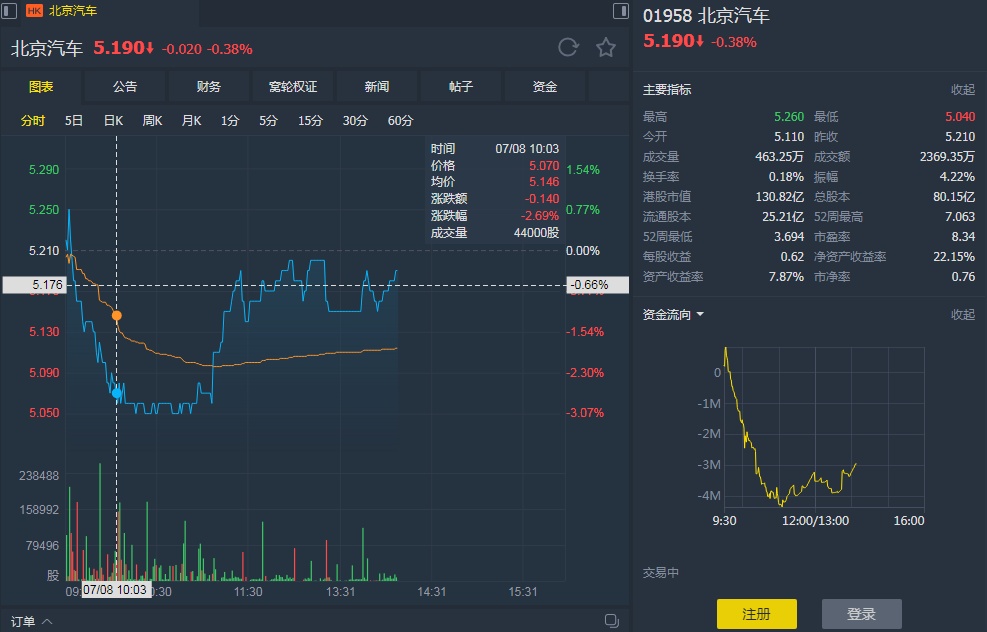
Task: Click the 振幅 value 4.22%
Action: click(957, 176)
